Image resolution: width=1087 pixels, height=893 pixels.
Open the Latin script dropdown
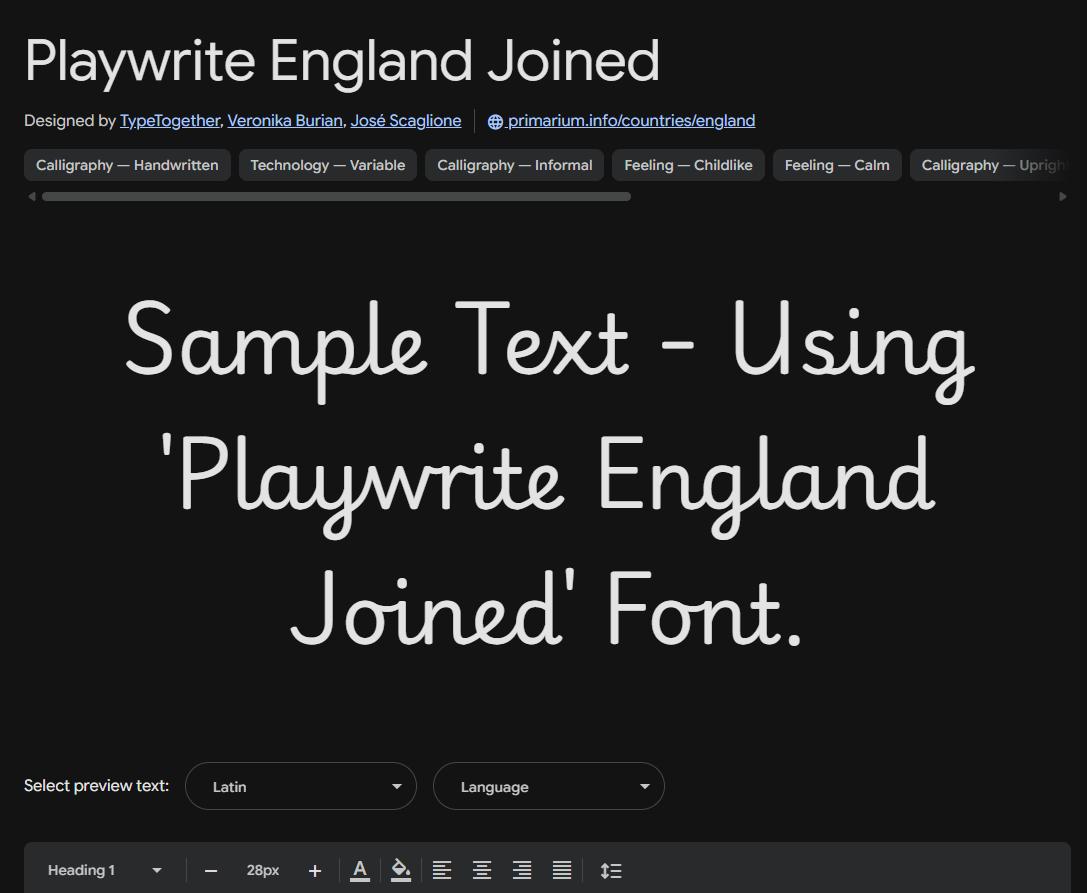click(301, 786)
